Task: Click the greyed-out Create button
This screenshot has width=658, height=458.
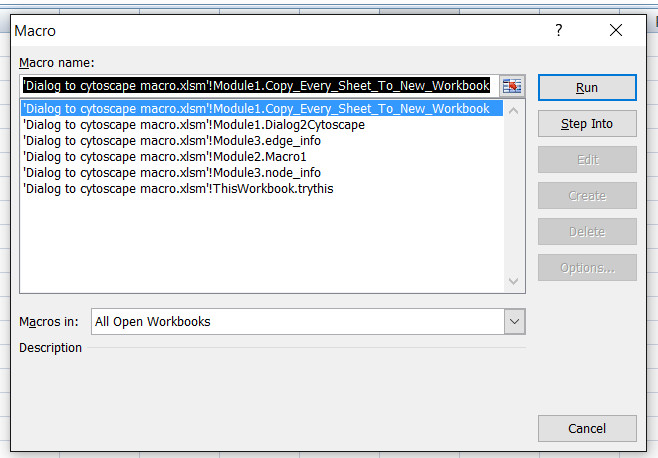Action: point(587,196)
